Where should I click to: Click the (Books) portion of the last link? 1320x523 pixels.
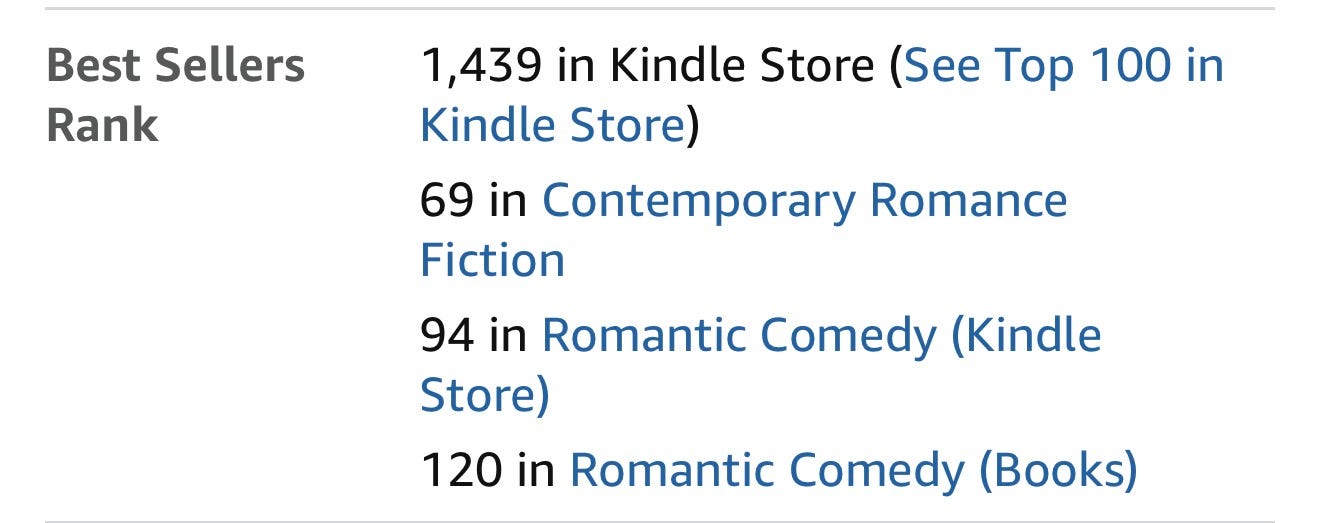pos(1057,470)
